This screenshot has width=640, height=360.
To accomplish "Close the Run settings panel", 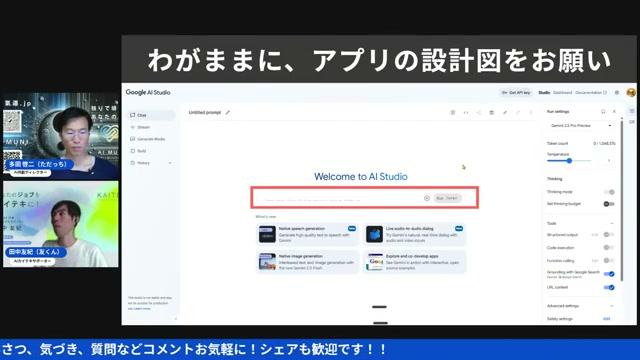I will pyautogui.click(x=614, y=111).
